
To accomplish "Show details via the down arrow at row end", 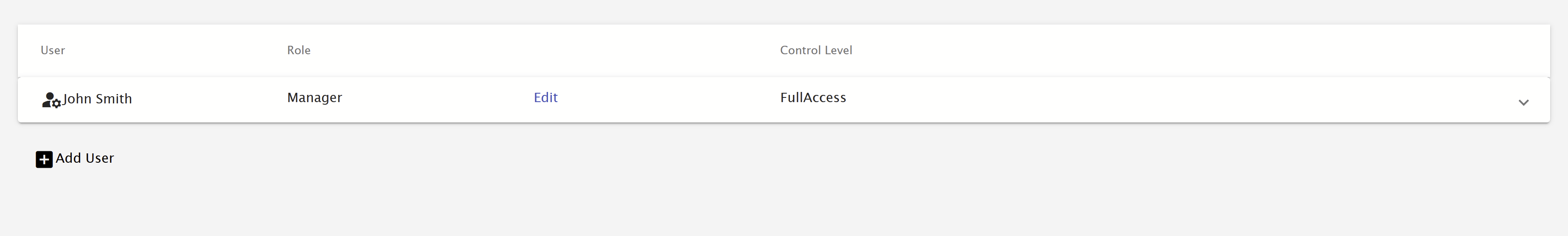I will click(x=1523, y=102).
